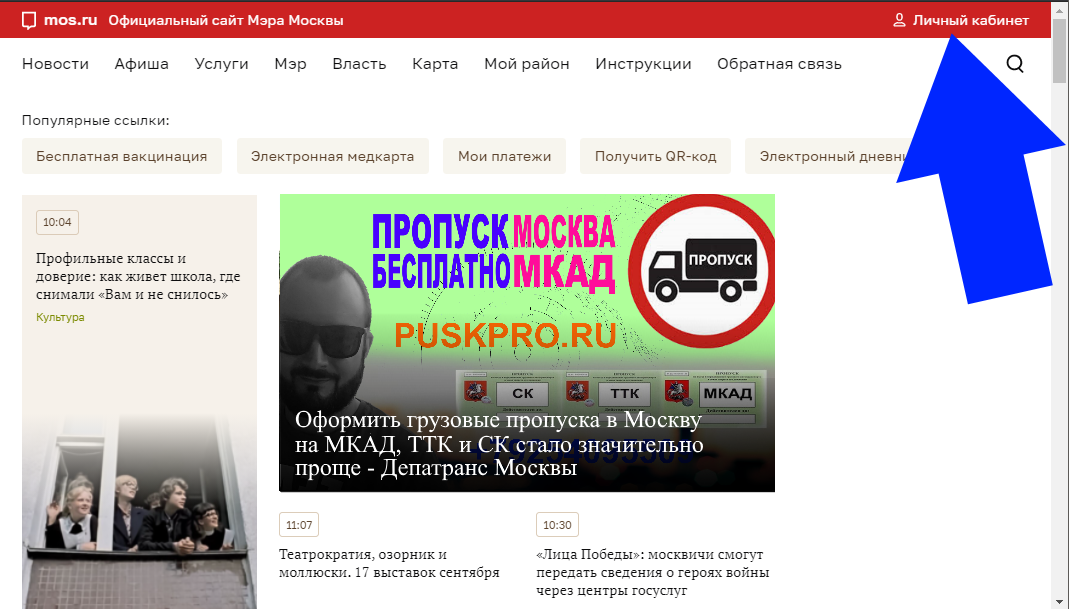Screen dimensions: 1069x609
Task: Click the vertical page scrollbar thumb
Action: 1059,50
